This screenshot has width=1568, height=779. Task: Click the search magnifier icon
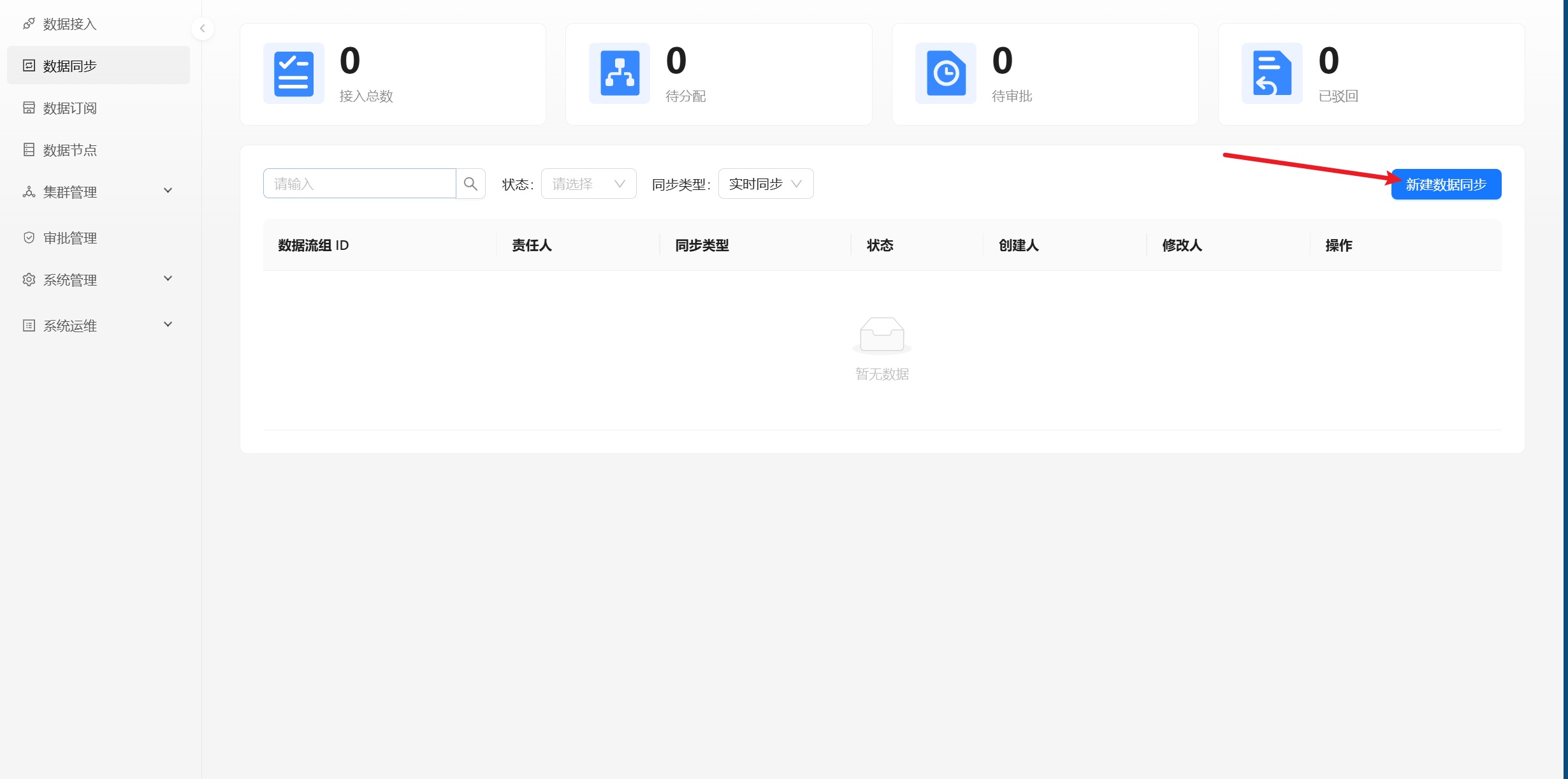(x=470, y=184)
